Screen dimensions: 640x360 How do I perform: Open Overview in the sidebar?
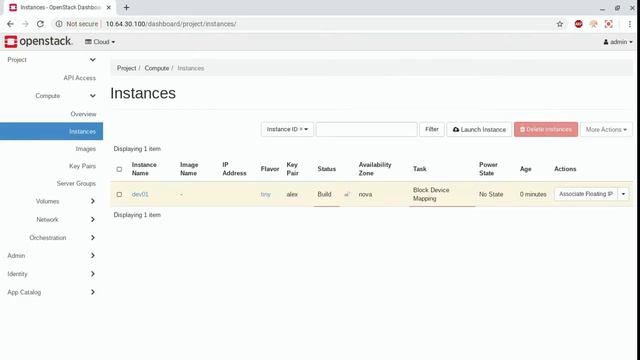click(x=83, y=114)
